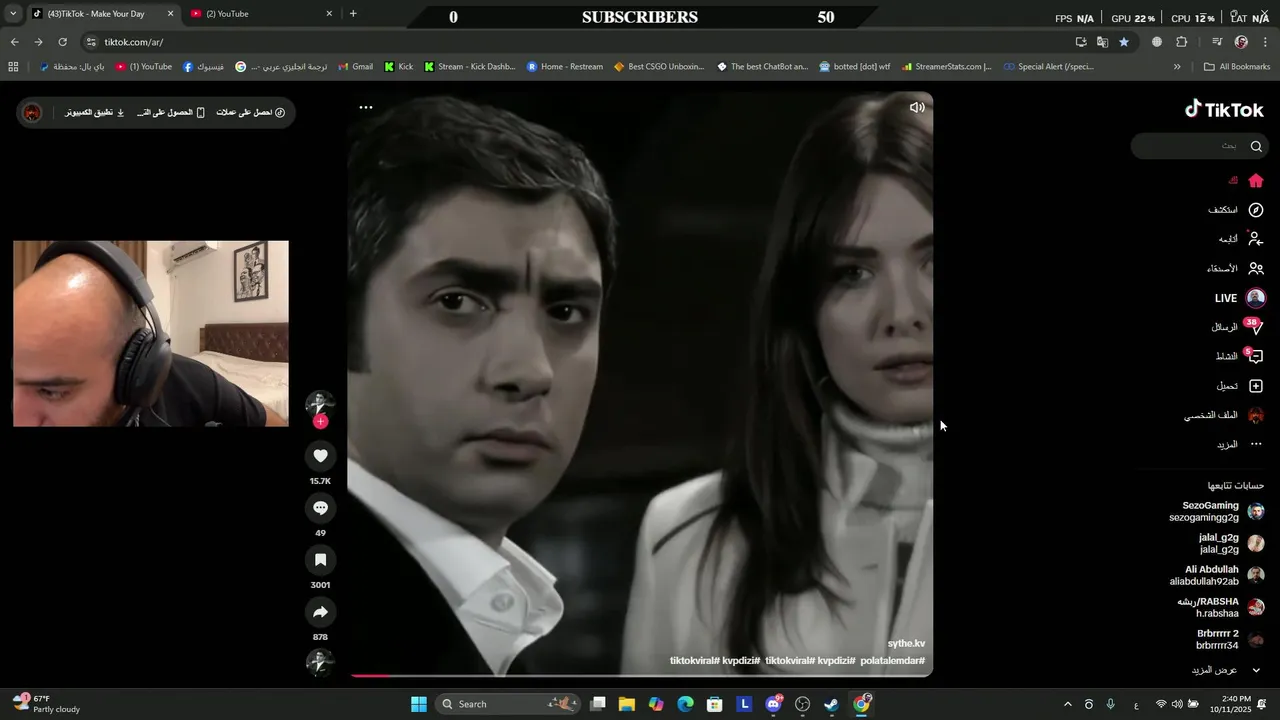
Task: Click the install app icon in address bar
Action: click(x=1081, y=42)
